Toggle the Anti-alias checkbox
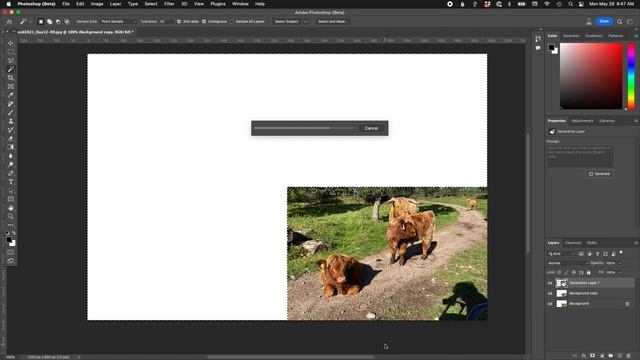The height and width of the screenshot is (360, 640). [179, 22]
